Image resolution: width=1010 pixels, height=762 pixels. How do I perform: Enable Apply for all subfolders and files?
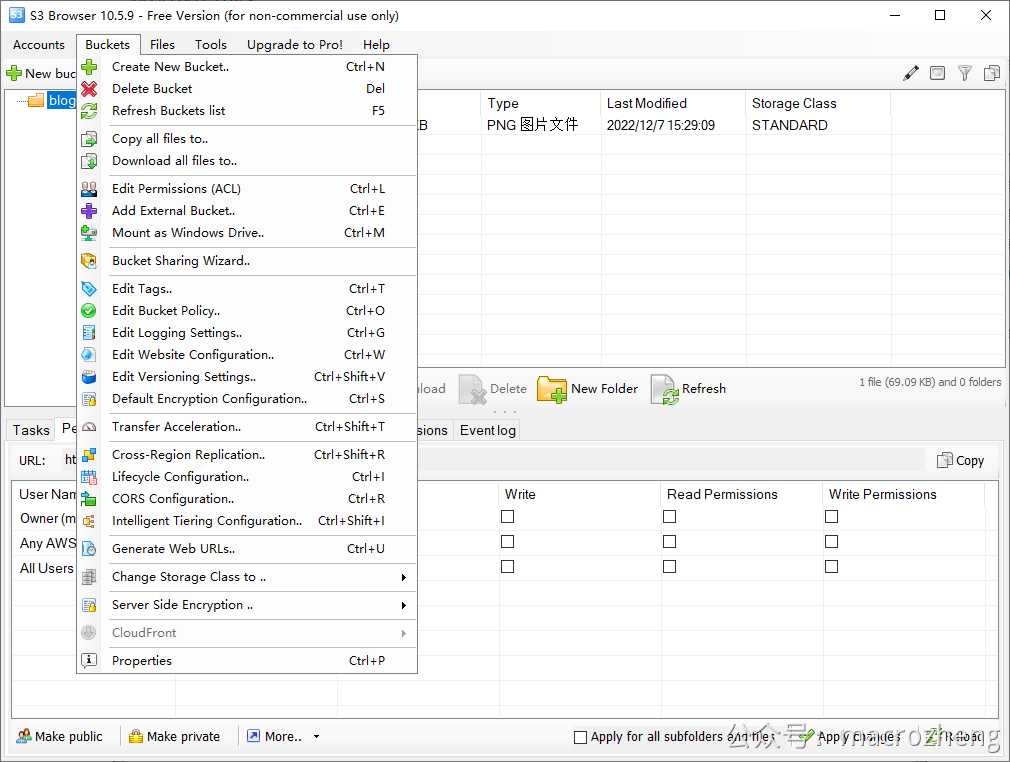580,737
